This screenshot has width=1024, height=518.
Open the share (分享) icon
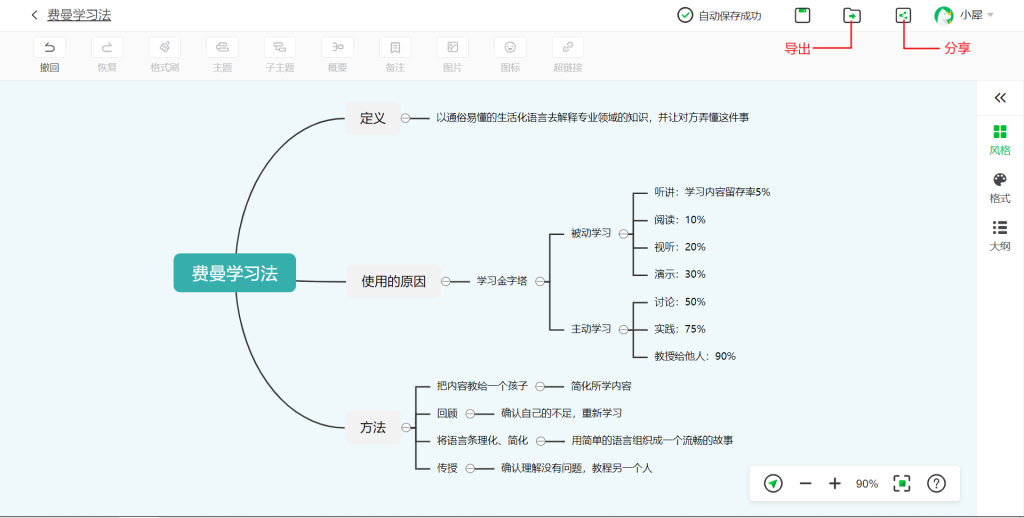903,15
